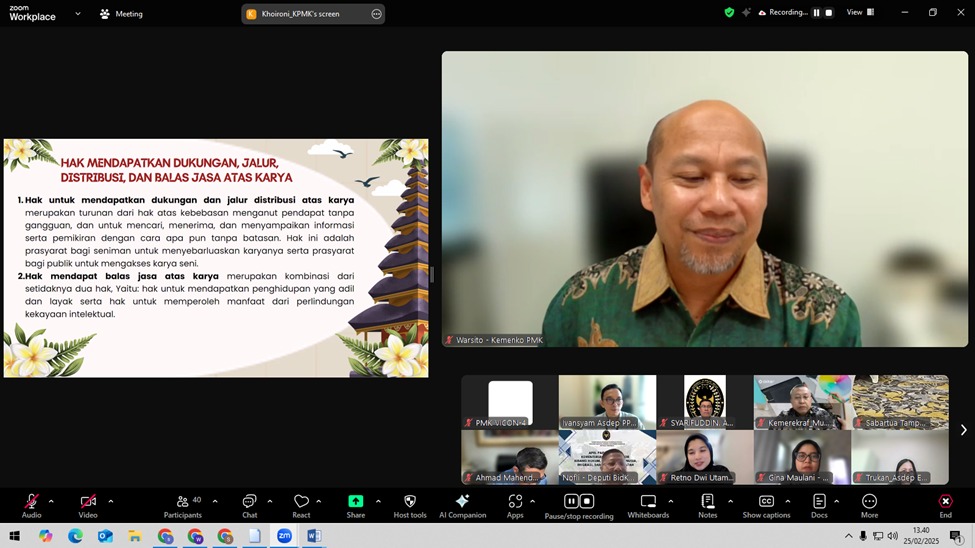Click the green encryption shield icon
The image size is (975, 548).
[729, 13]
